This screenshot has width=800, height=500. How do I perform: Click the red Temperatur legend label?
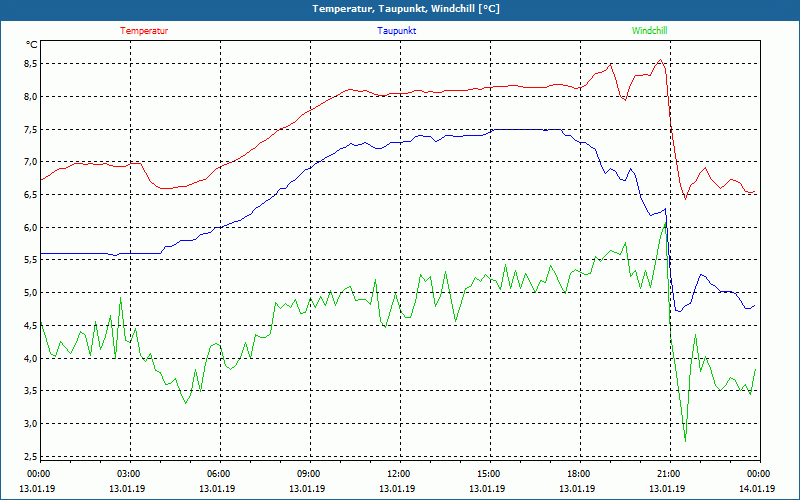click(144, 31)
